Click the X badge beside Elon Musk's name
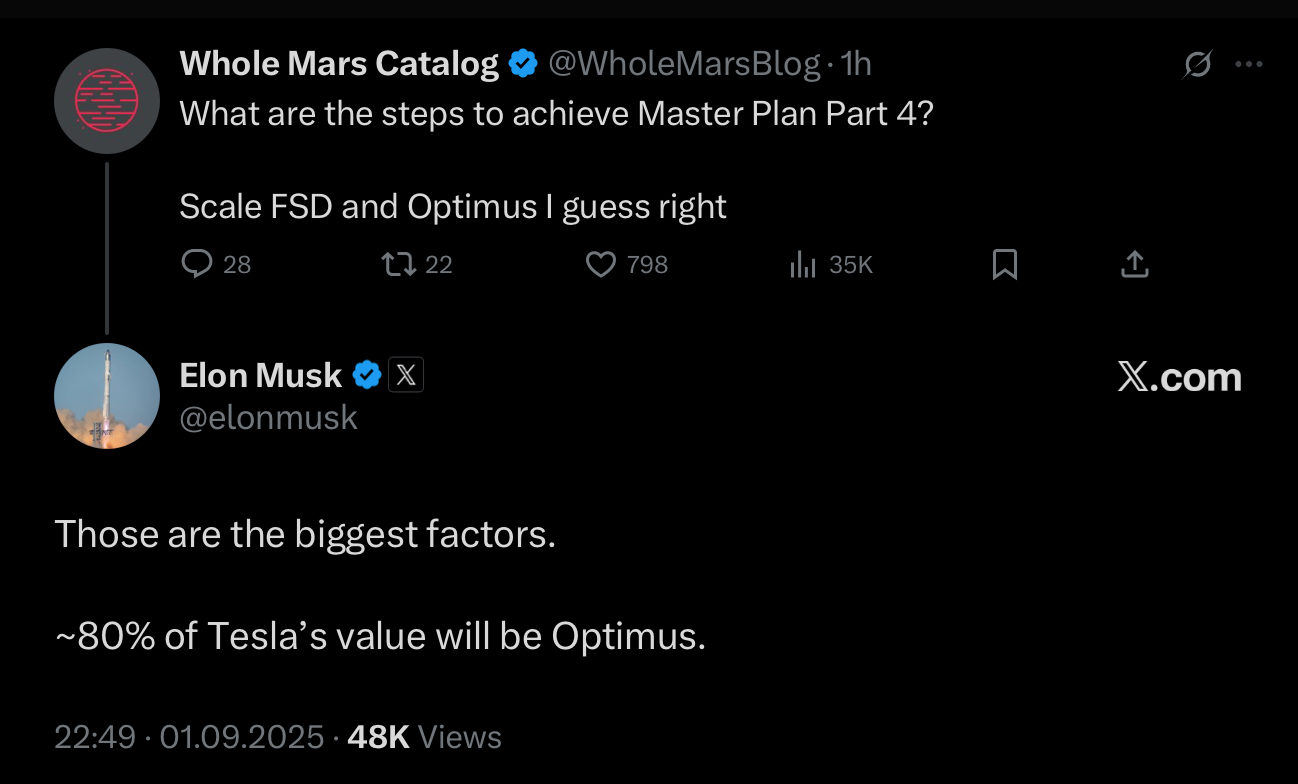Image resolution: width=1298 pixels, height=784 pixels. [x=406, y=374]
